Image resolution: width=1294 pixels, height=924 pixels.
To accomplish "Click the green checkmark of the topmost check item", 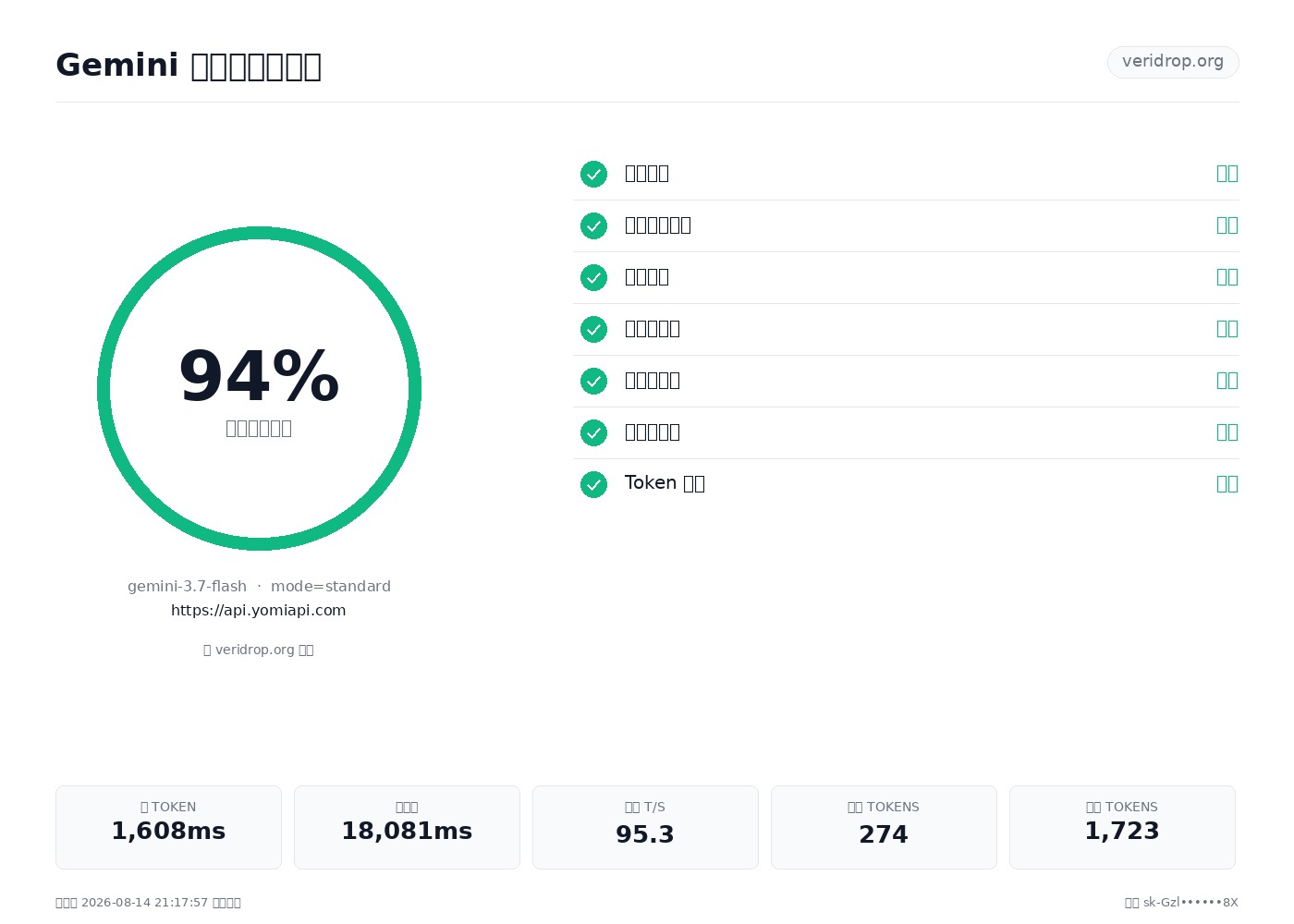I will point(593,174).
